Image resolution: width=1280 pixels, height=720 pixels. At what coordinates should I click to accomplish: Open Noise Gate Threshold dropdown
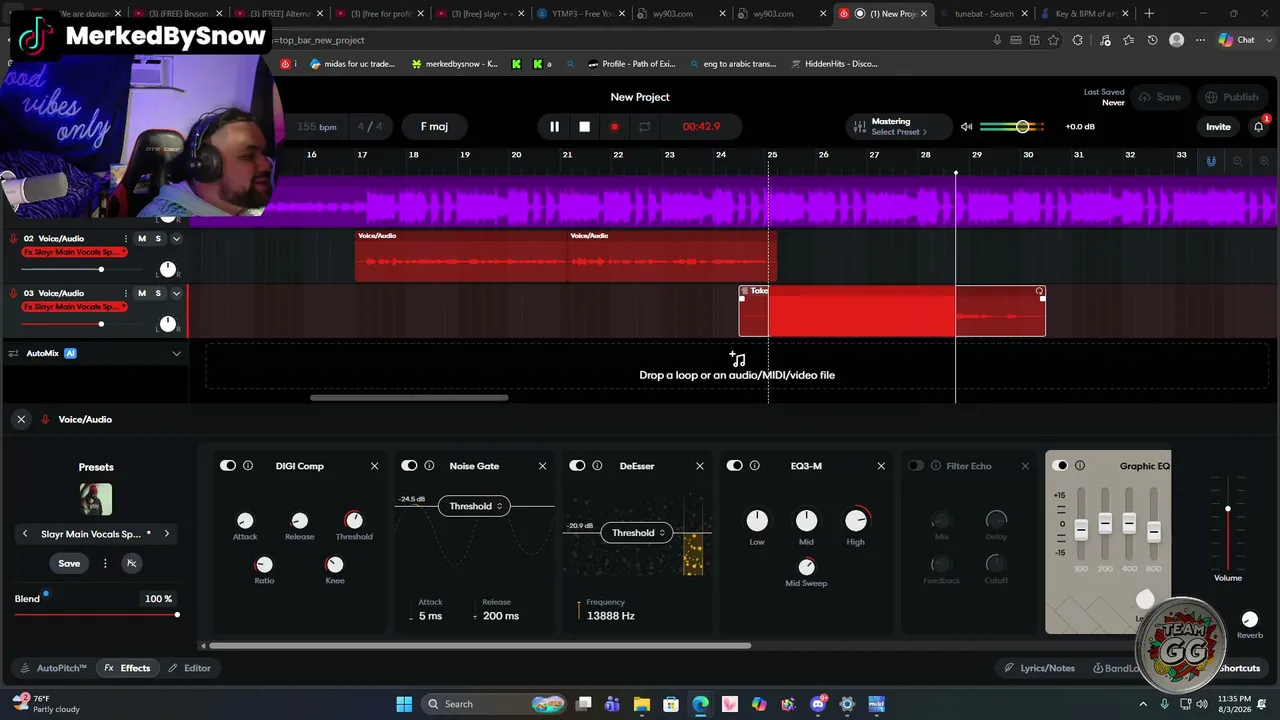[476, 507]
